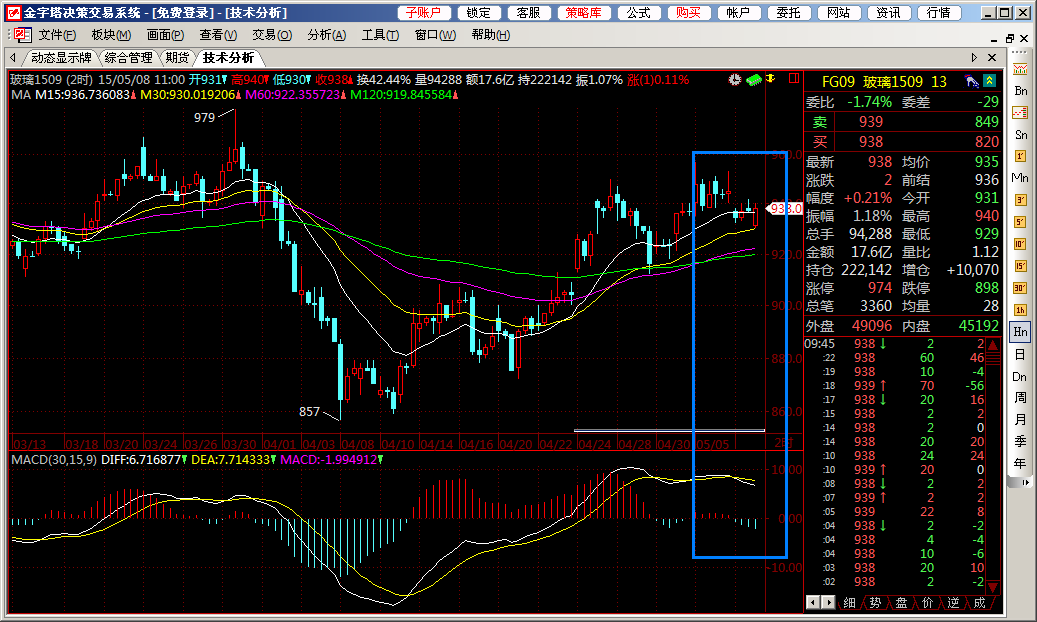The width and height of the screenshot is (1037, 622).
Task: Switch to the 价 bottom tab
Action: 928,603
